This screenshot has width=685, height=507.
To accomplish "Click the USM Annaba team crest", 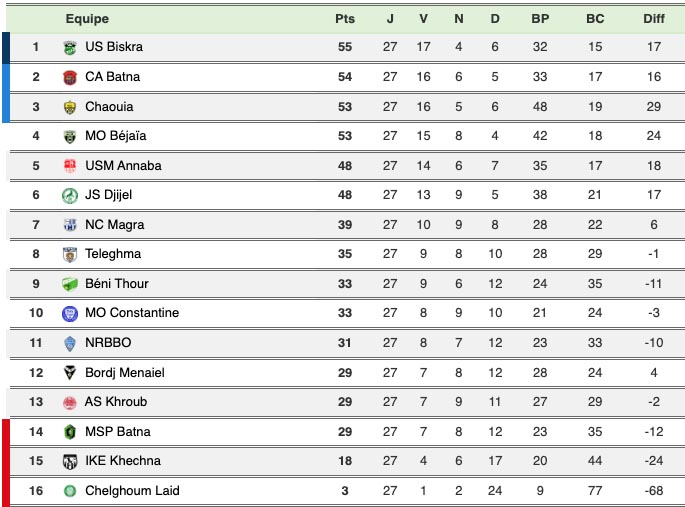I will click(69, 166).
